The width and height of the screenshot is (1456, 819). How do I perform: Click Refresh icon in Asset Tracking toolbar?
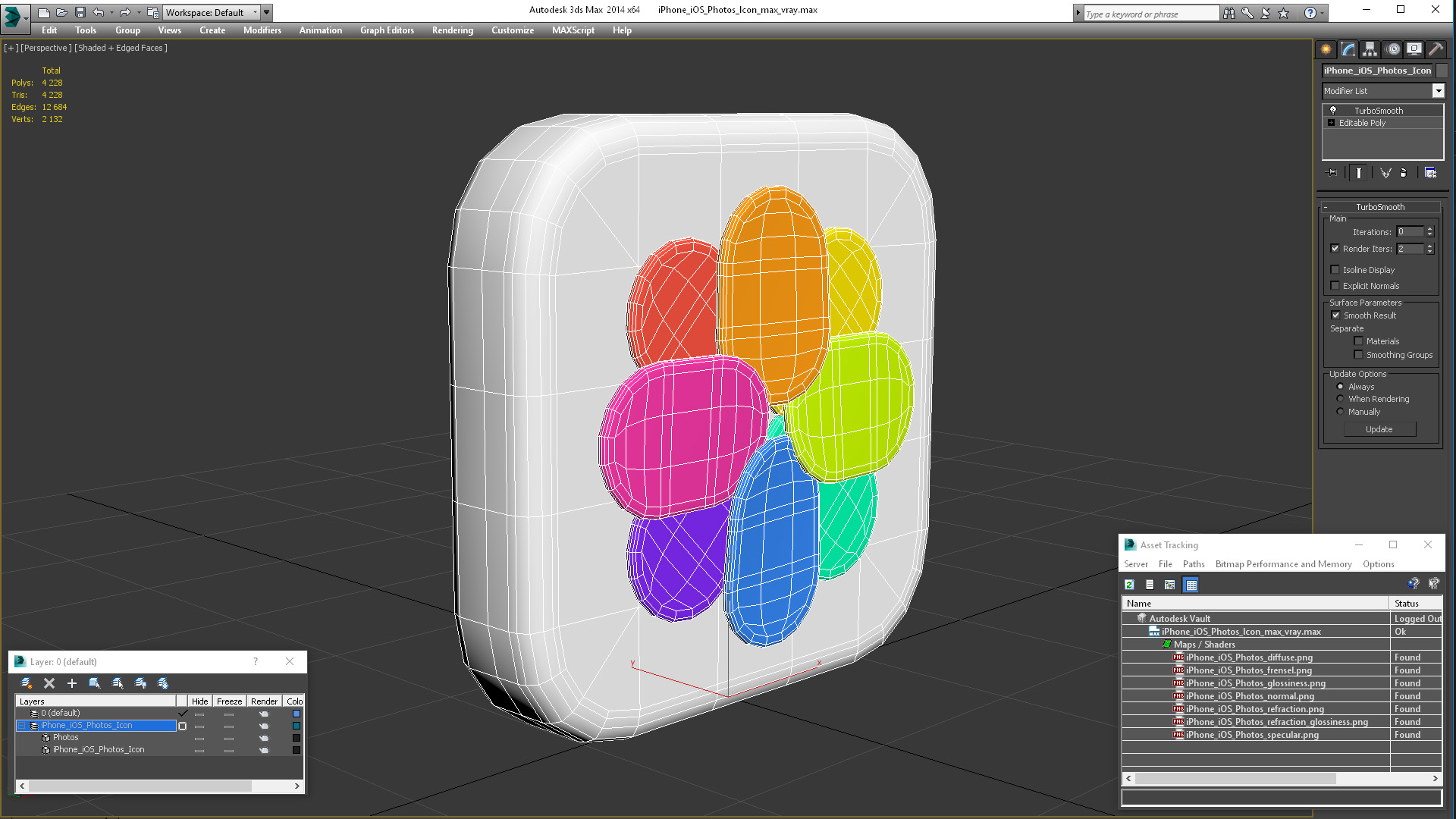coord(1129,585)
